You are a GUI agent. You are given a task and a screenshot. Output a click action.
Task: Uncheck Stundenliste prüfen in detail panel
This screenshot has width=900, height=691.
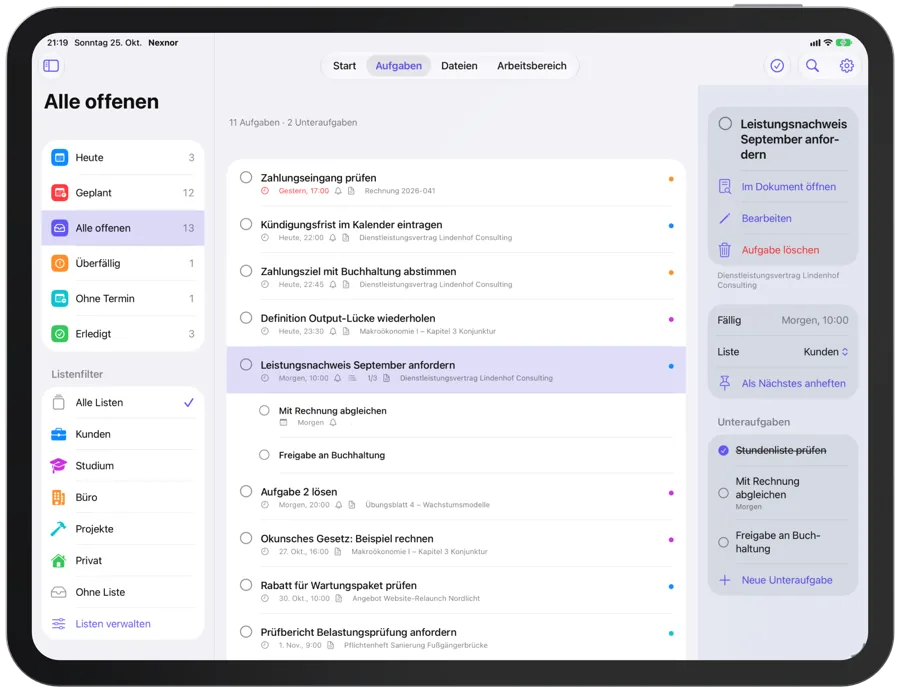[724, 451]
